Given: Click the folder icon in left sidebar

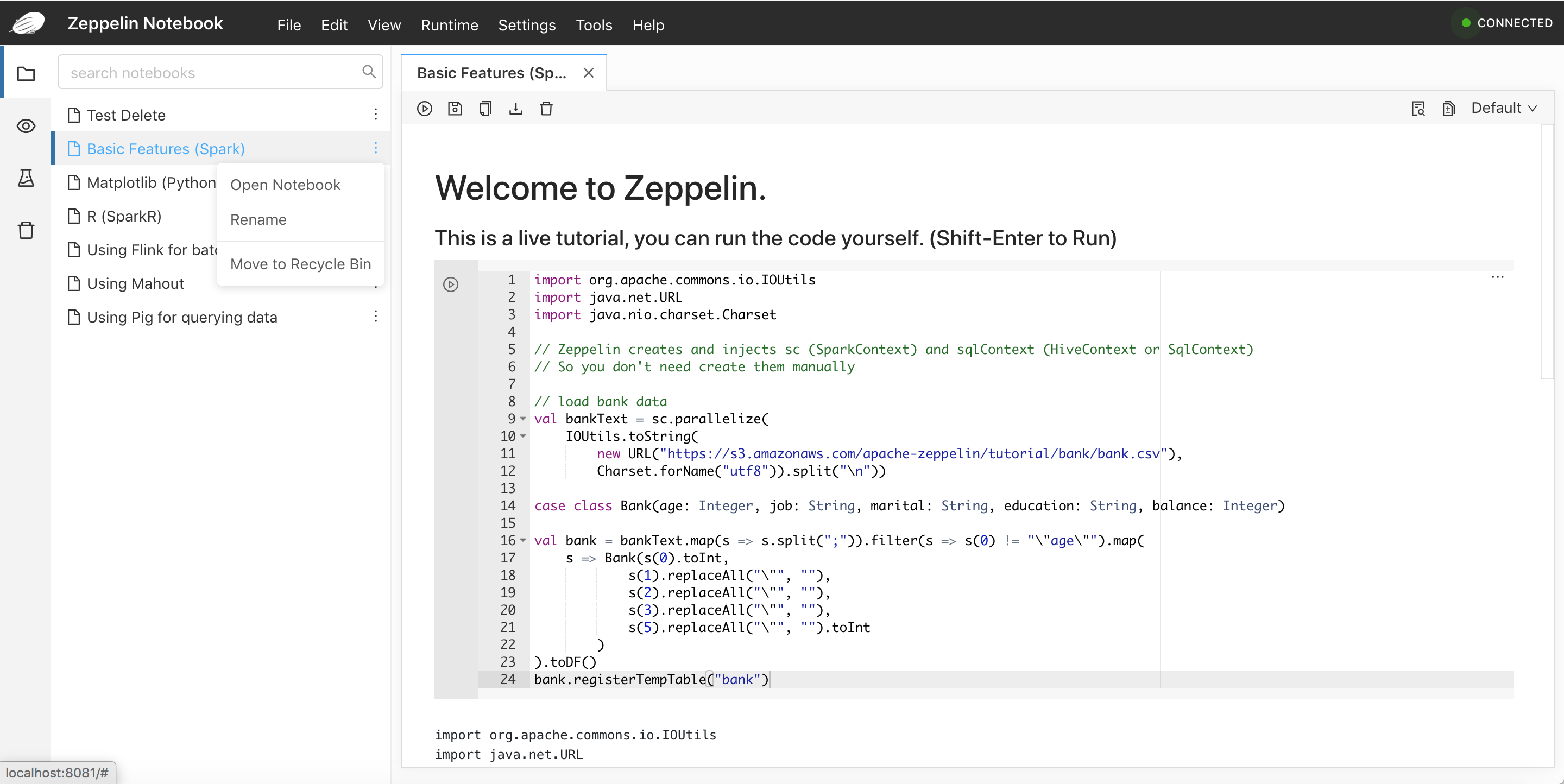Looking at the screenshot, I should (26, 73).
